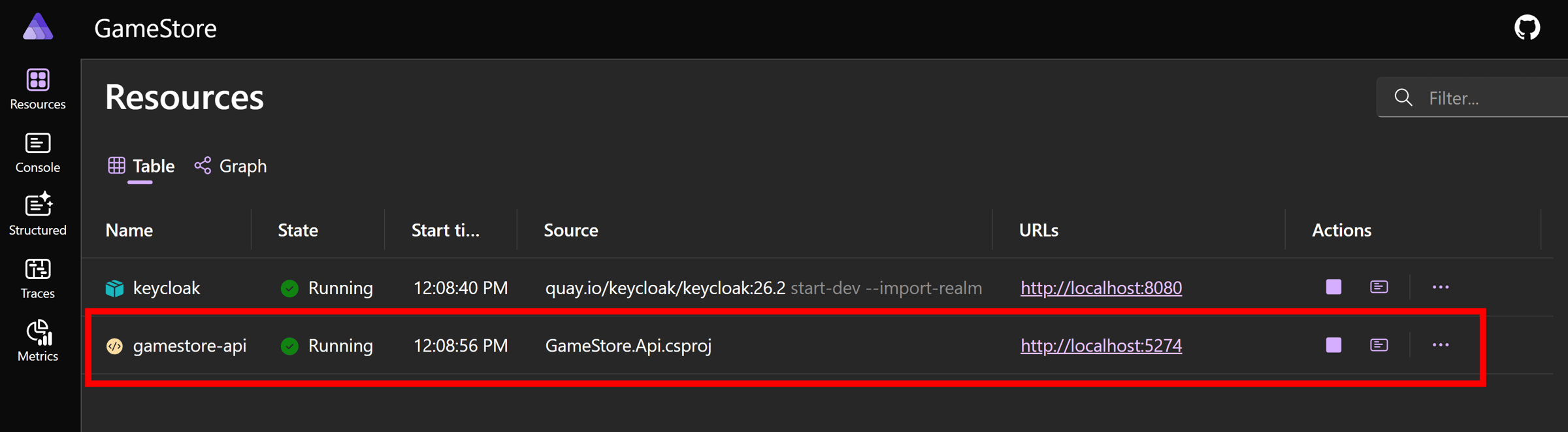Click the Filter search field
Image resolution: width=1568 pixels, height=432 pixels.
click(1473, 97)
